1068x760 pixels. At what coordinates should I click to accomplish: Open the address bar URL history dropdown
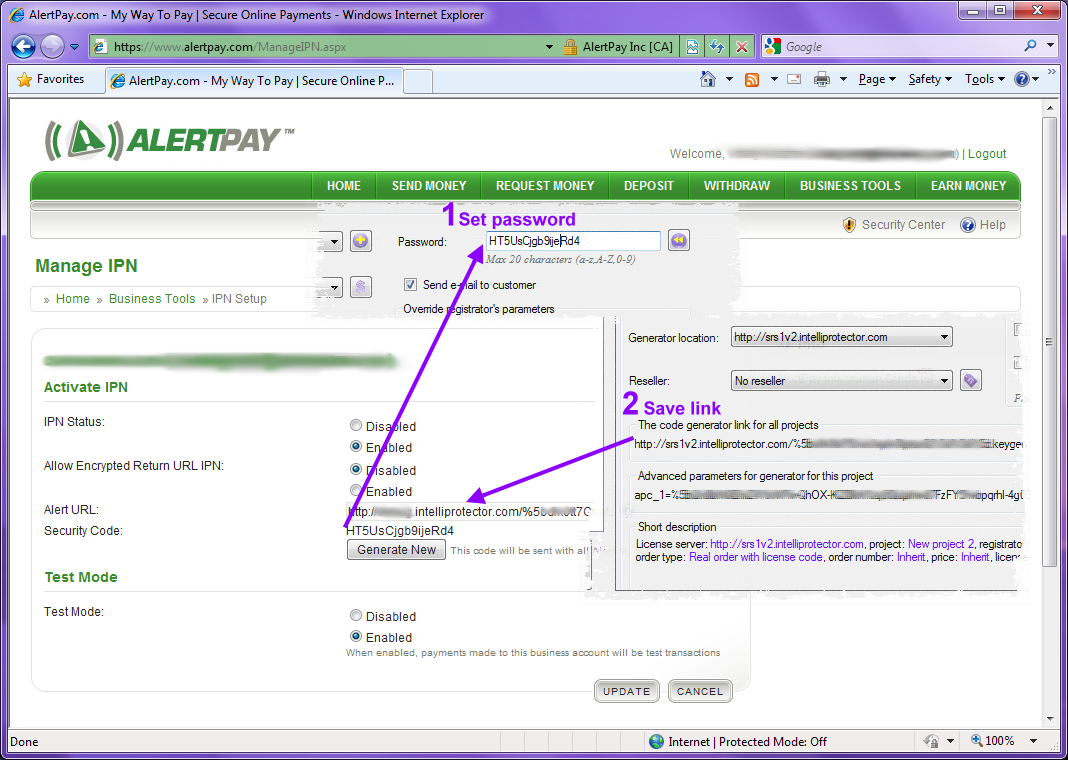[x=550, y=47]
